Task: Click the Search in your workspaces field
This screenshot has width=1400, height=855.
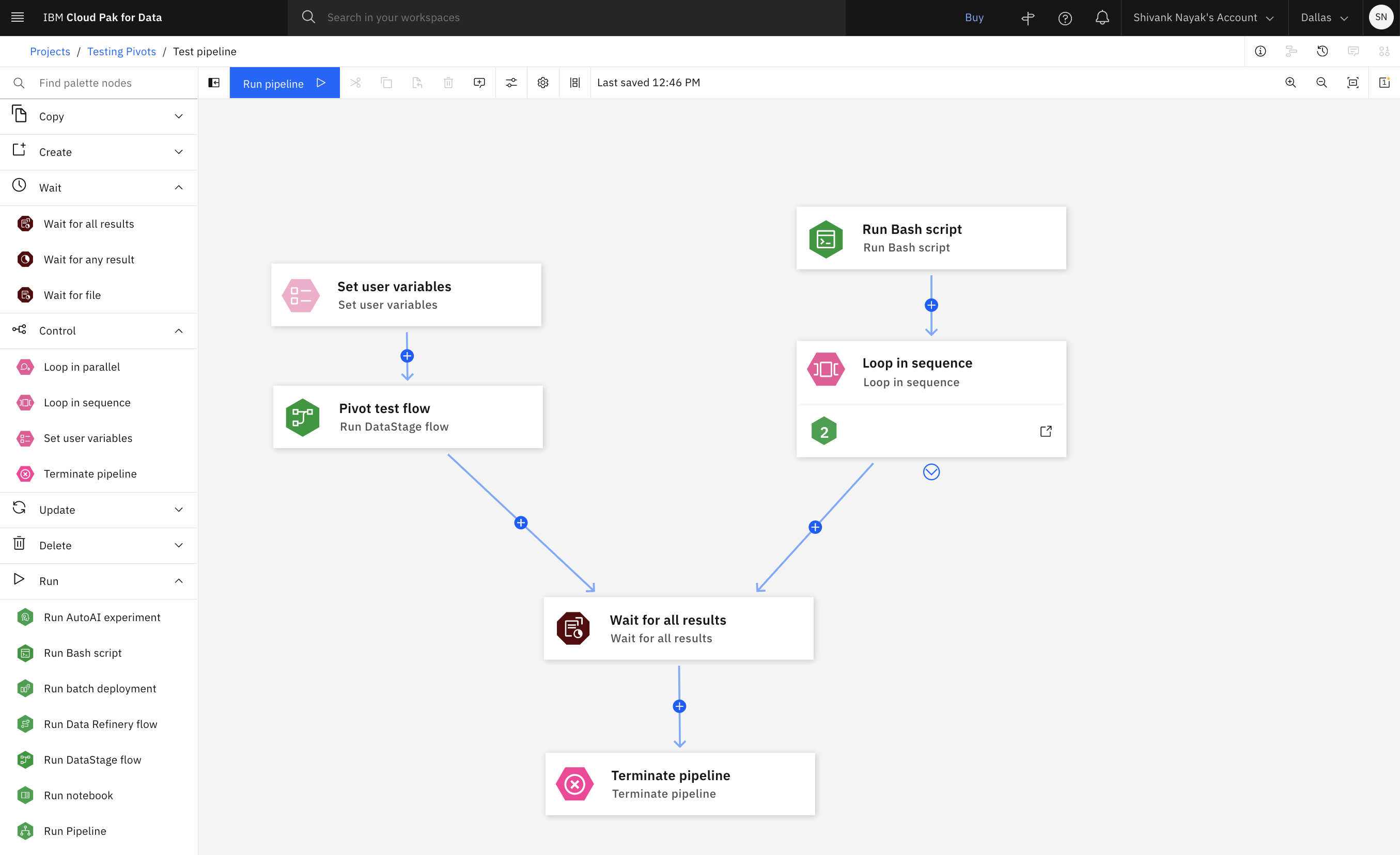Action: point(567,18)
